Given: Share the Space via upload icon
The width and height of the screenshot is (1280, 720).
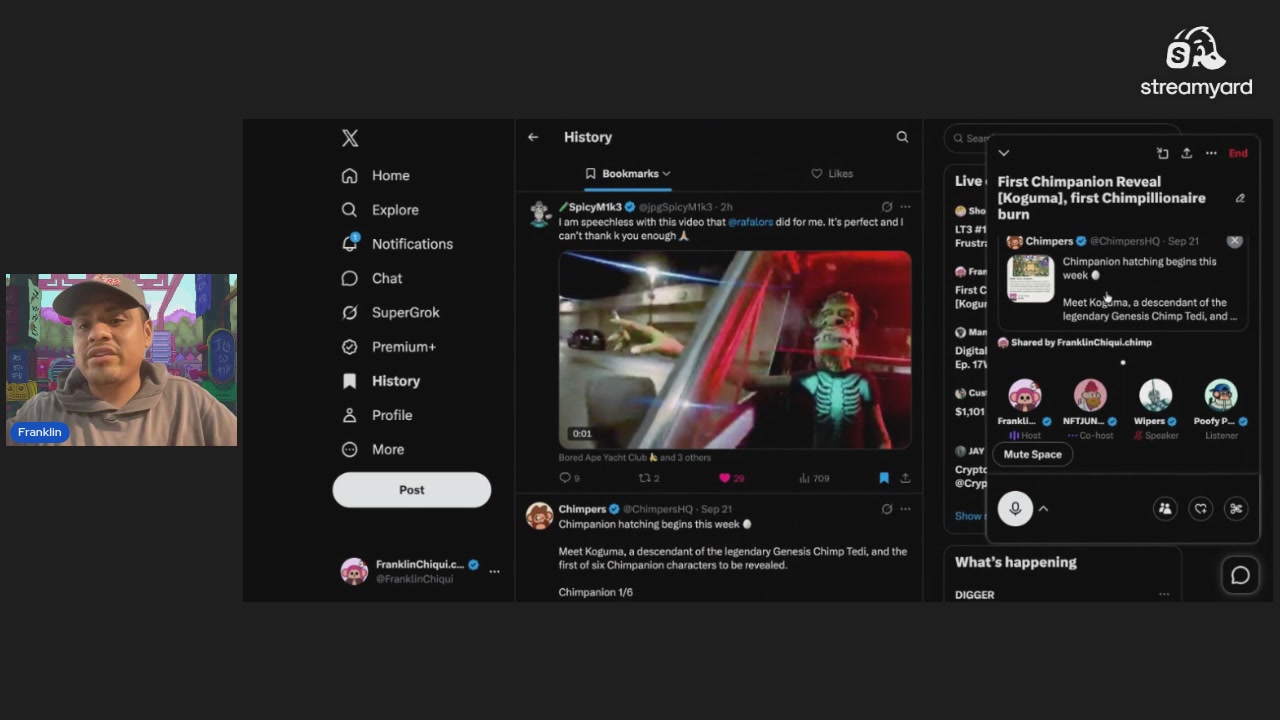Looking at the screenshot, I should [x=1186, y=153].
